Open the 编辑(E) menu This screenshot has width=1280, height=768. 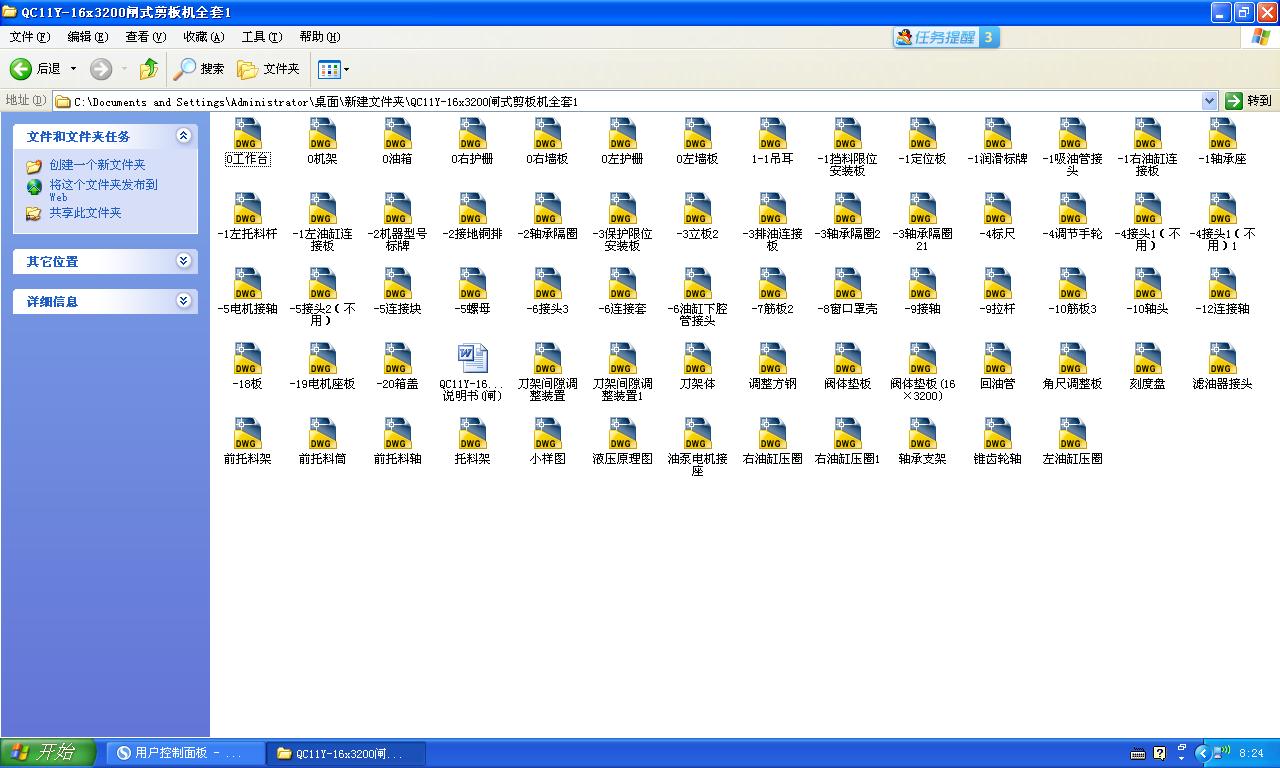click(x=87, y=37)
